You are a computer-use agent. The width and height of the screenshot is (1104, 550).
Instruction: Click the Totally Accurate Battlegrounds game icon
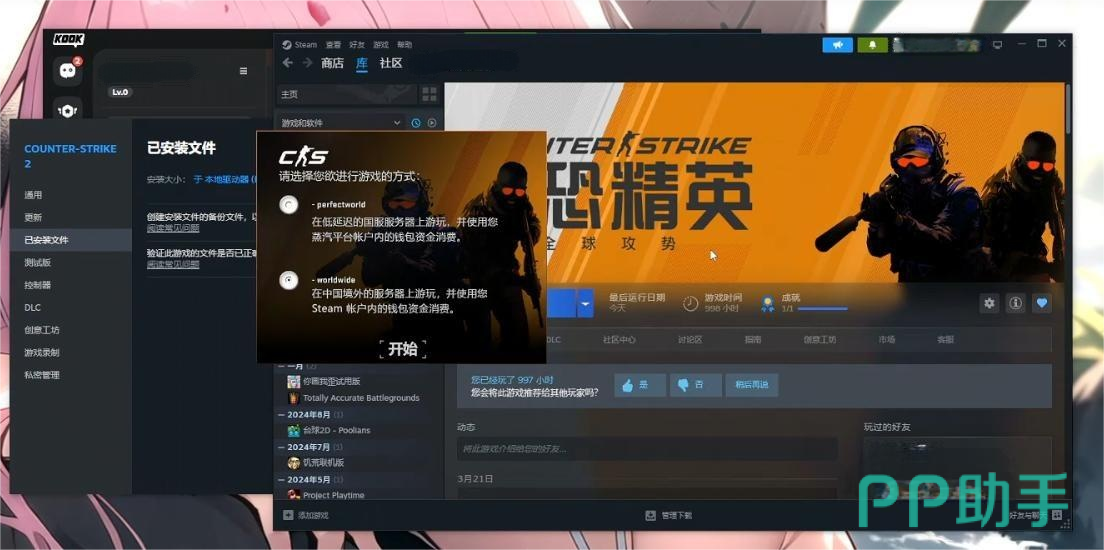pos(294,398)
